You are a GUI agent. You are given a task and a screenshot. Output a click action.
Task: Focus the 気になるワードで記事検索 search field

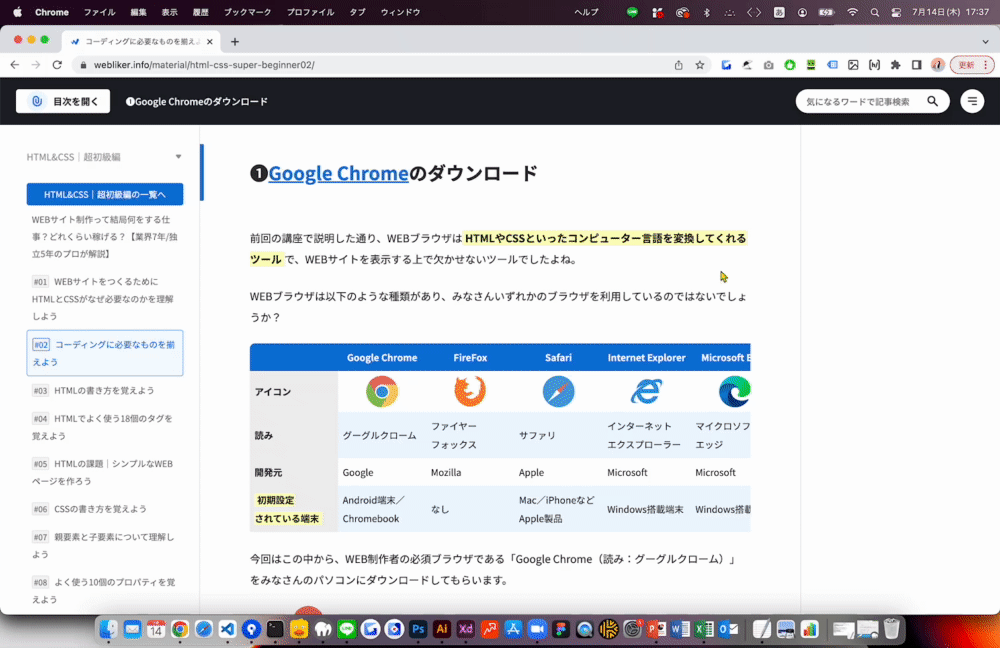[858, 101]
